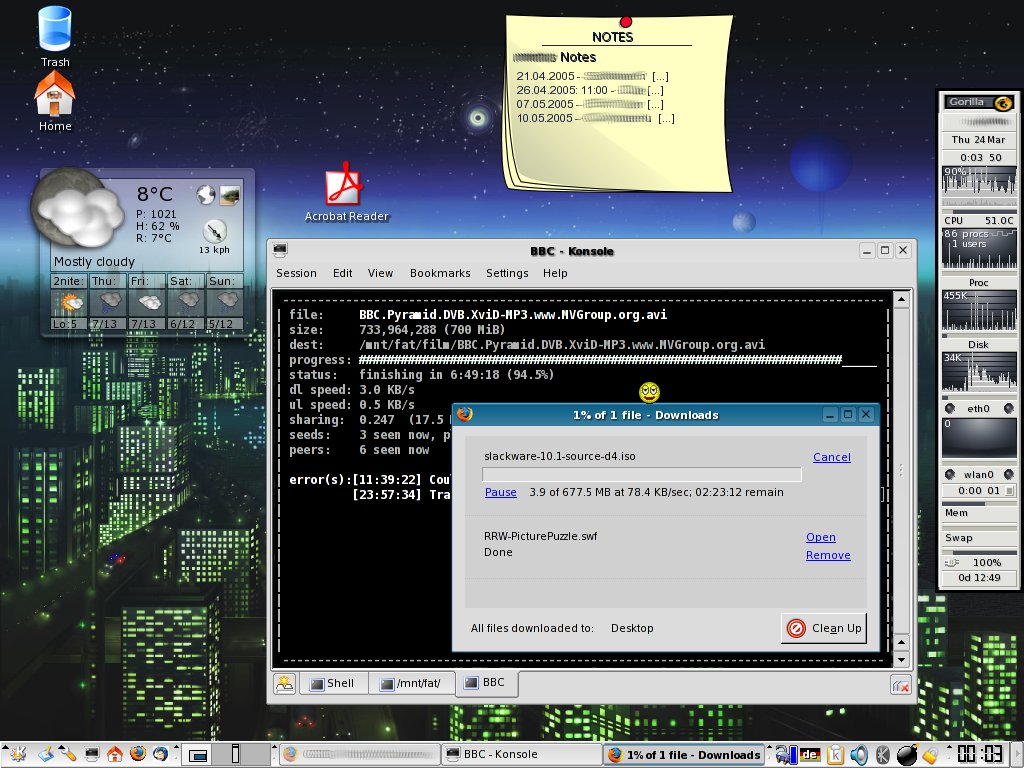Click the wind compass in weather widget
This screenshot has width=1024, height=768.
214,231
